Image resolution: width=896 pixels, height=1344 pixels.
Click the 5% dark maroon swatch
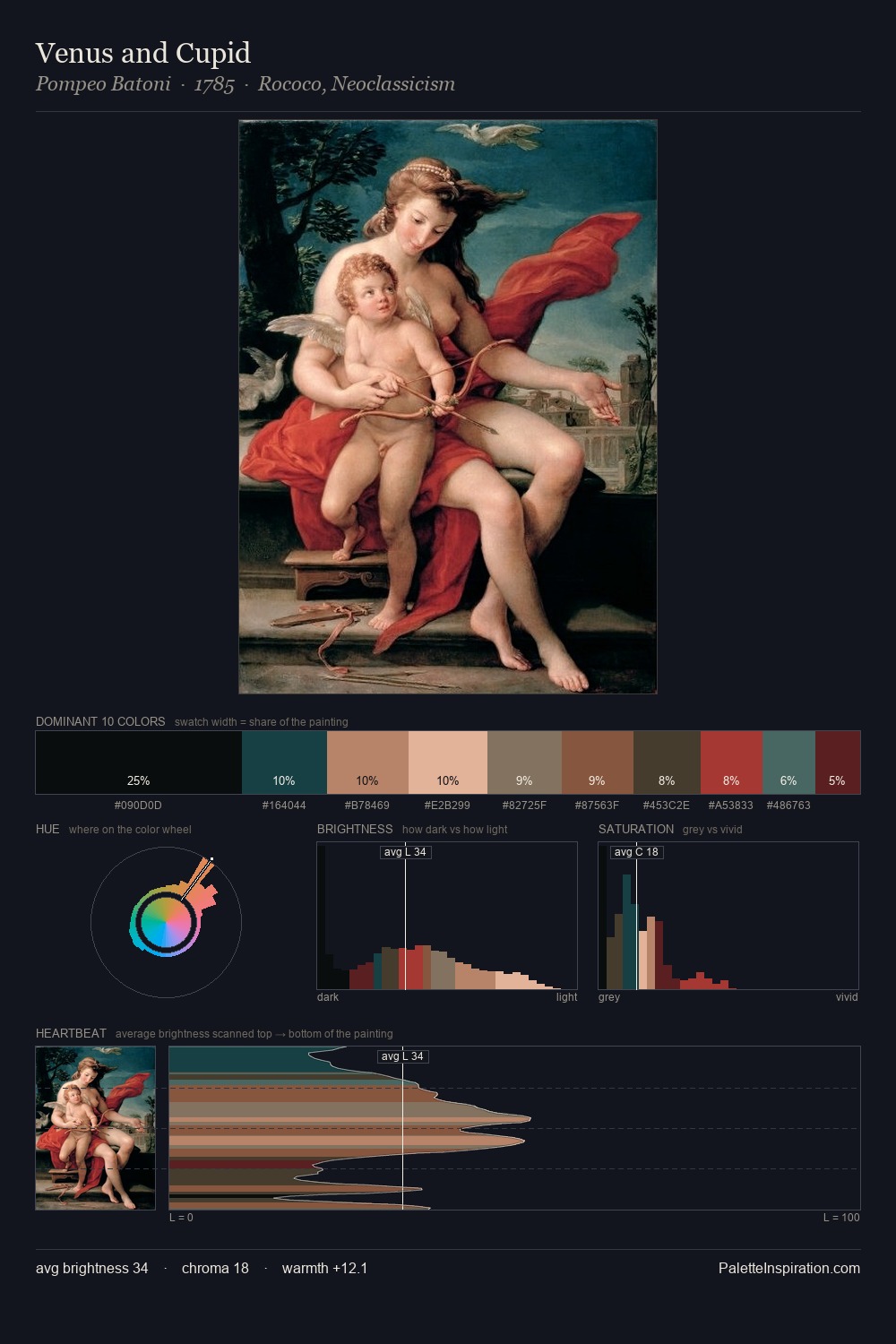[x=838, y=762]
